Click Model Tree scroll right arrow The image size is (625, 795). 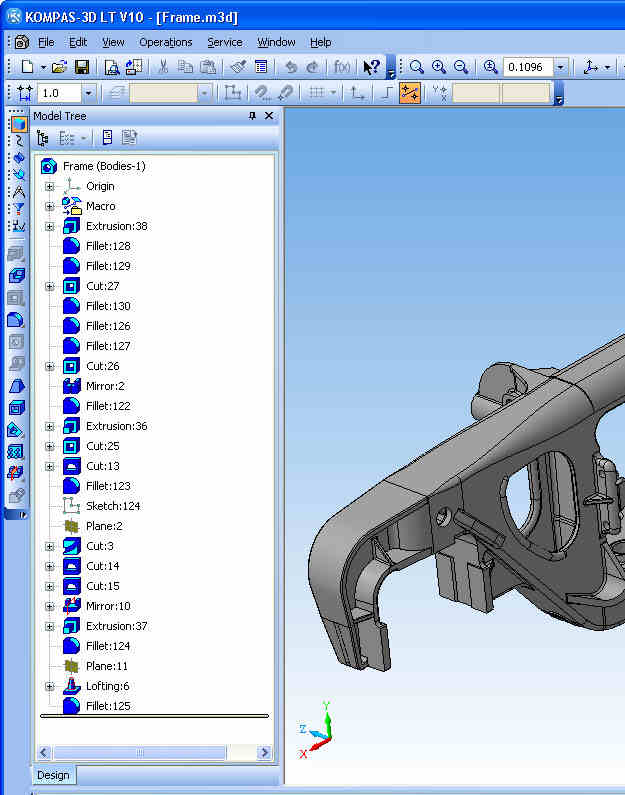click(x=264, y=752)
